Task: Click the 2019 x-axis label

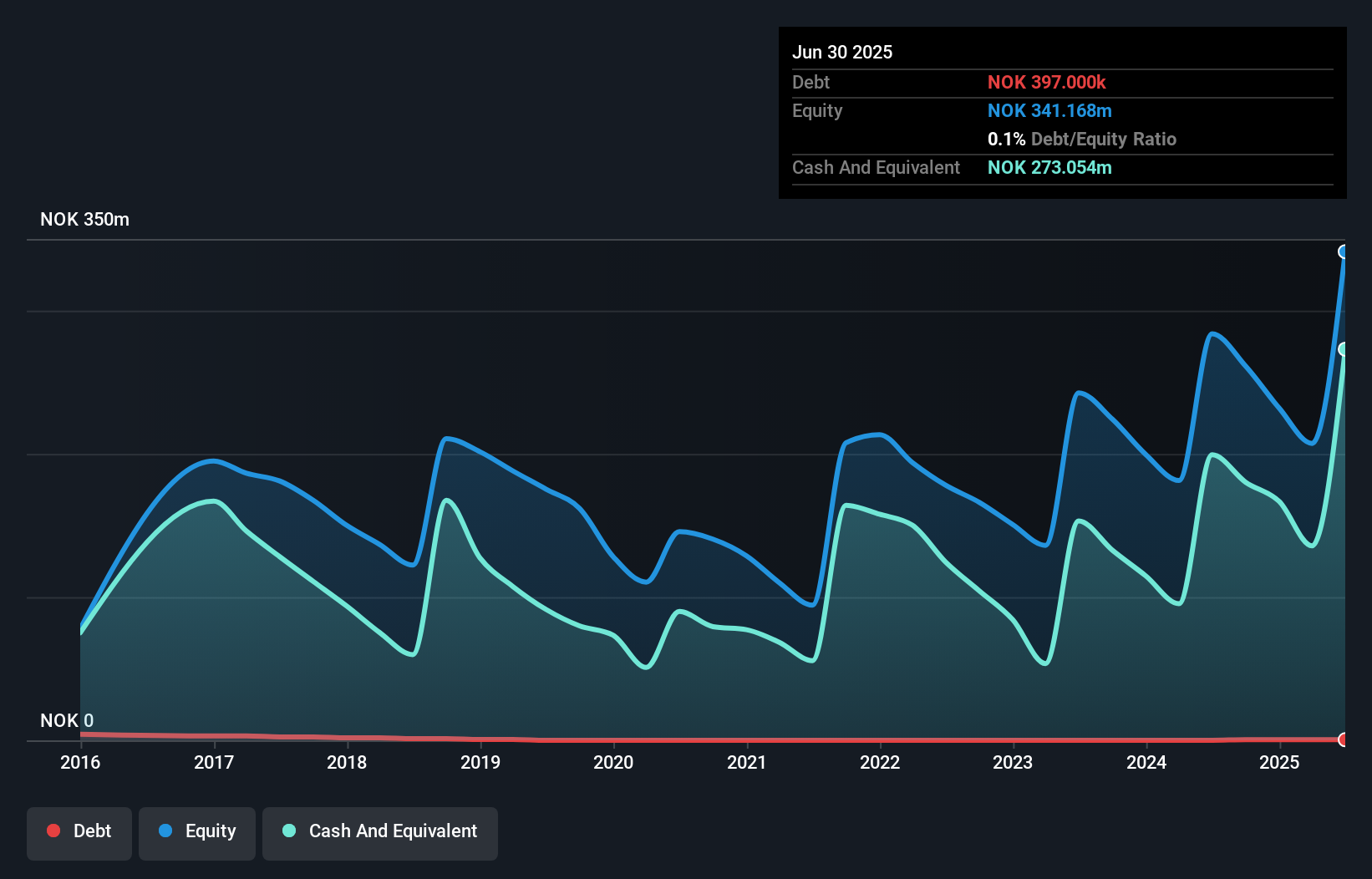Action: 480,762
